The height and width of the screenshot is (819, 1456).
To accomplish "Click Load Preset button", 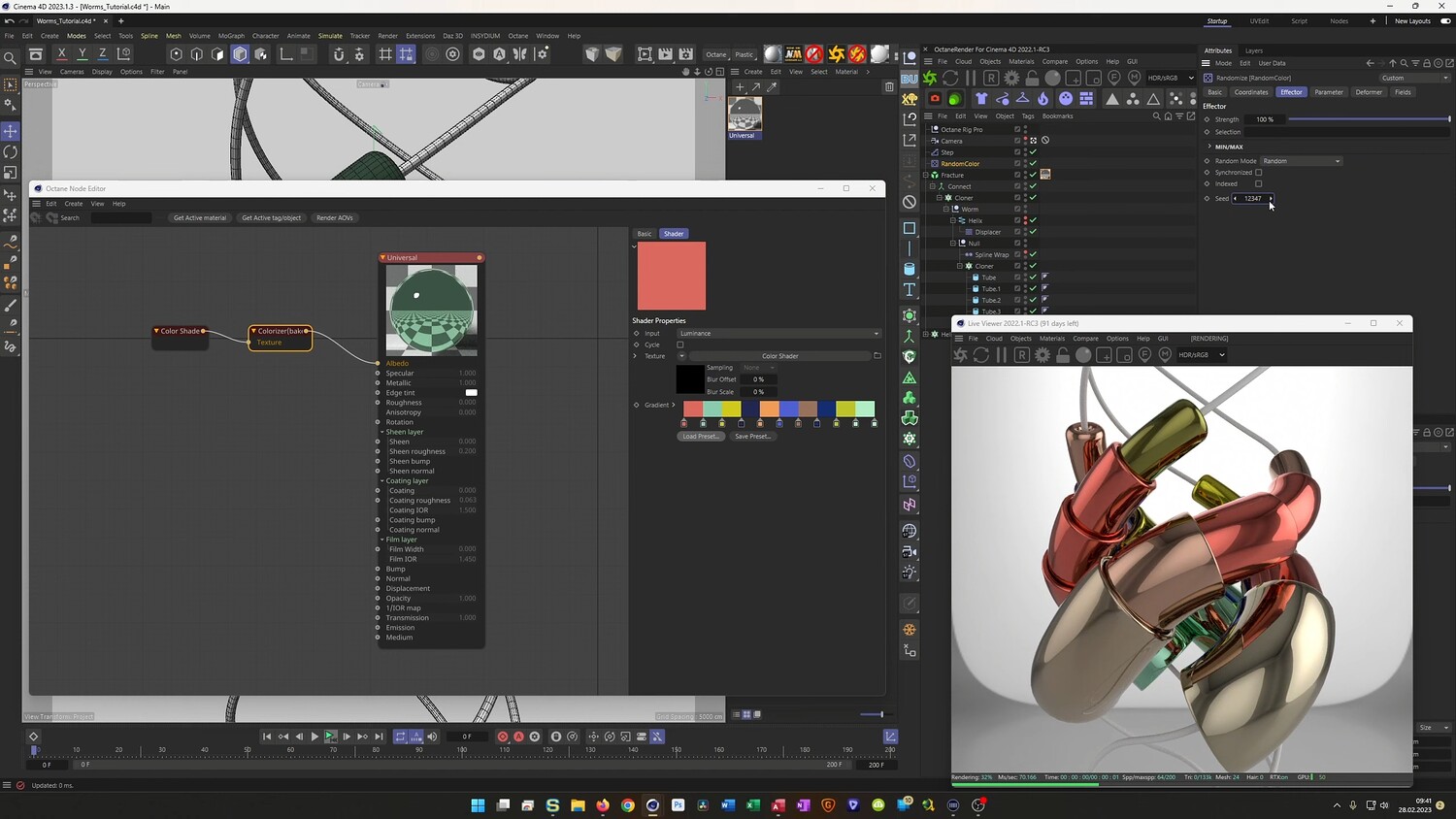I will coord(701,437).
